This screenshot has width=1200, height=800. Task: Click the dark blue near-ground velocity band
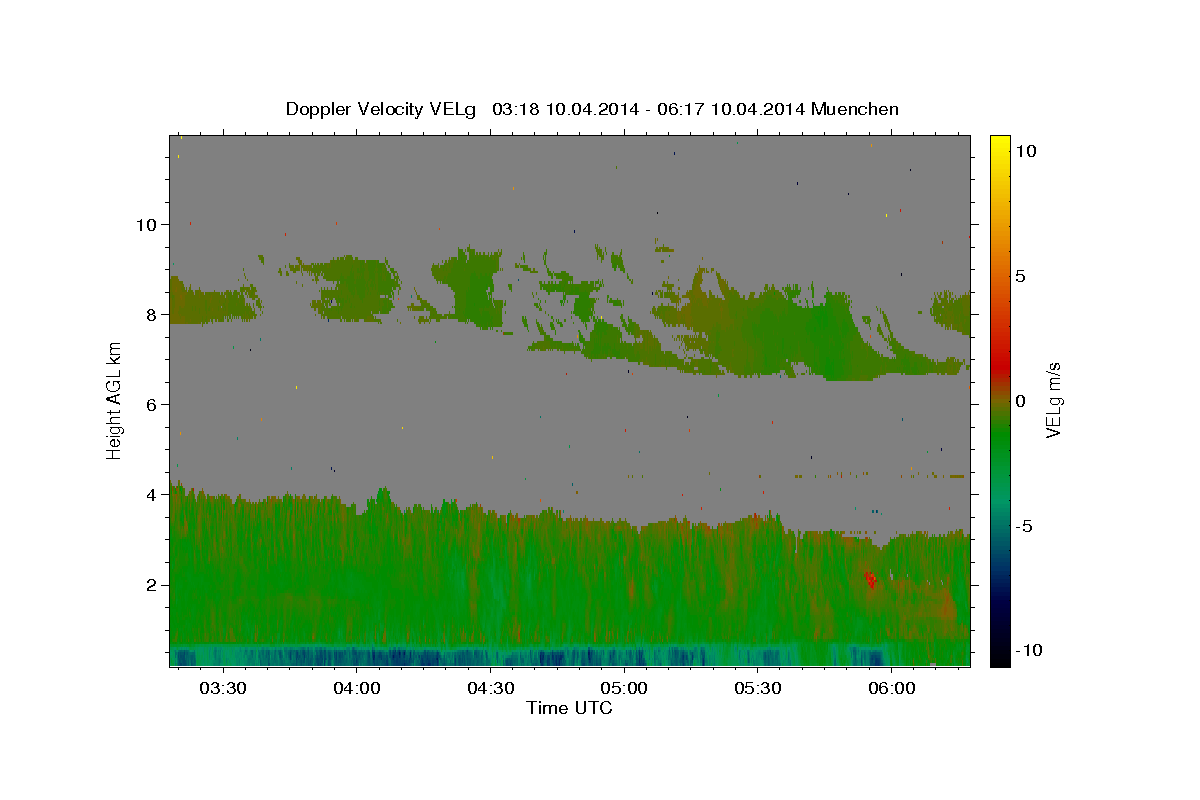pos(570,656)
